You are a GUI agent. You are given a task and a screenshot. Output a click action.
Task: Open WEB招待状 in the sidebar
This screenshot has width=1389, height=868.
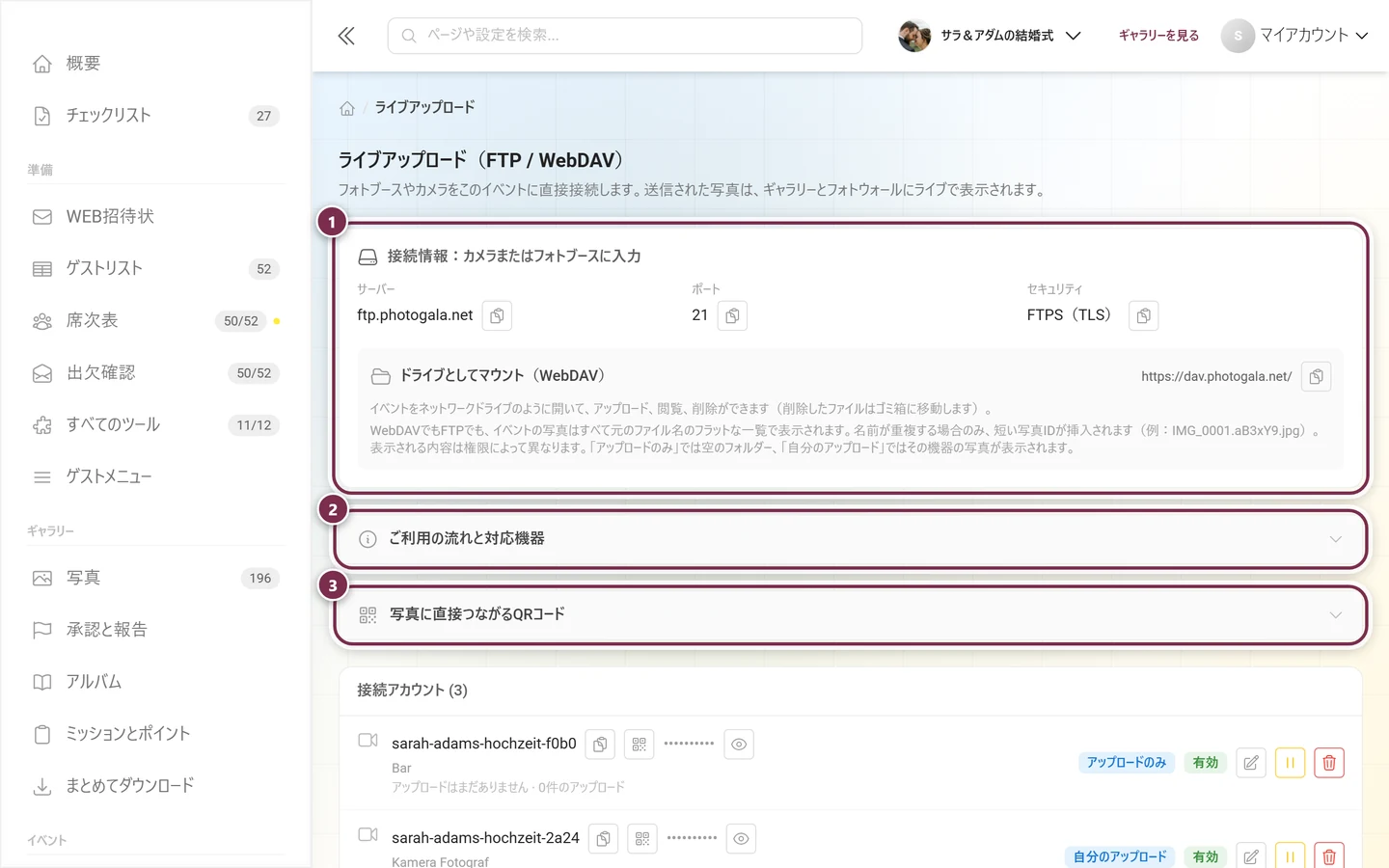click(156, 217)
